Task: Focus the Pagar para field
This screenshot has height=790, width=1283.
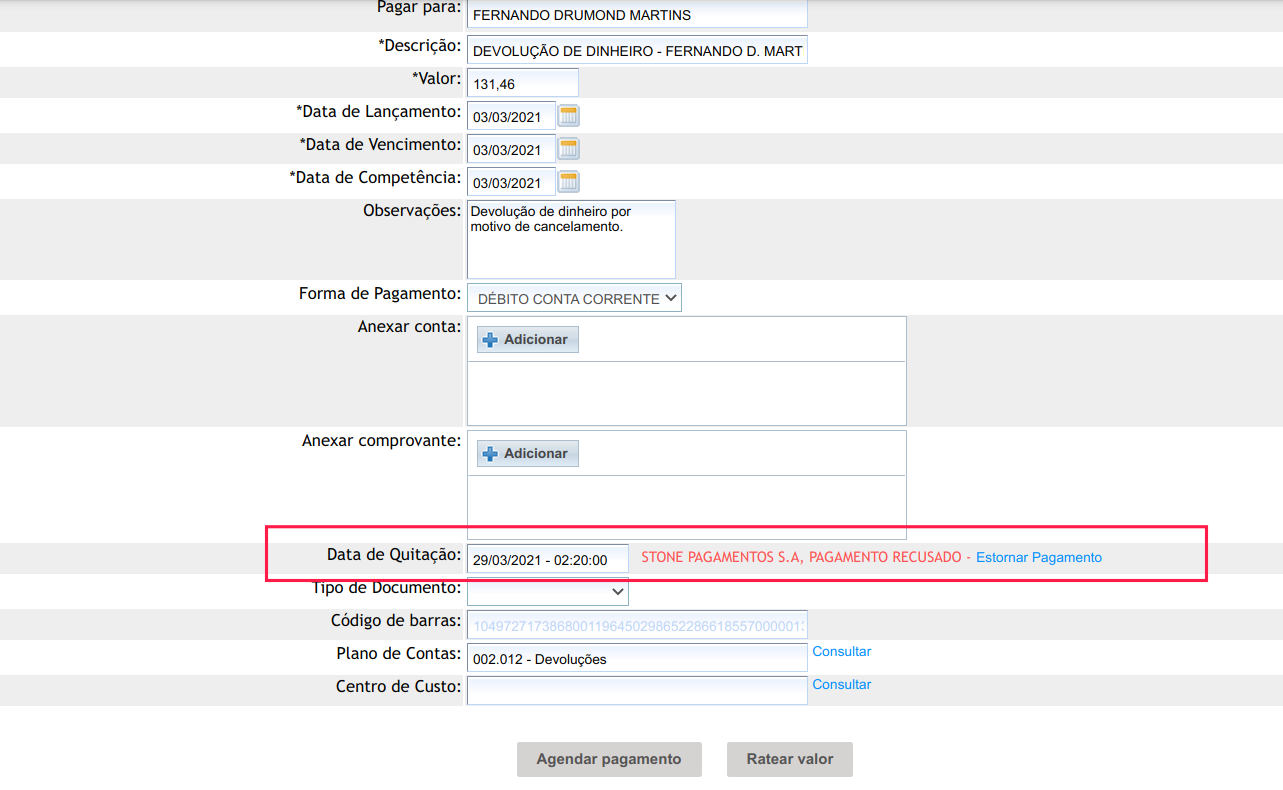Action: (636, 15)
